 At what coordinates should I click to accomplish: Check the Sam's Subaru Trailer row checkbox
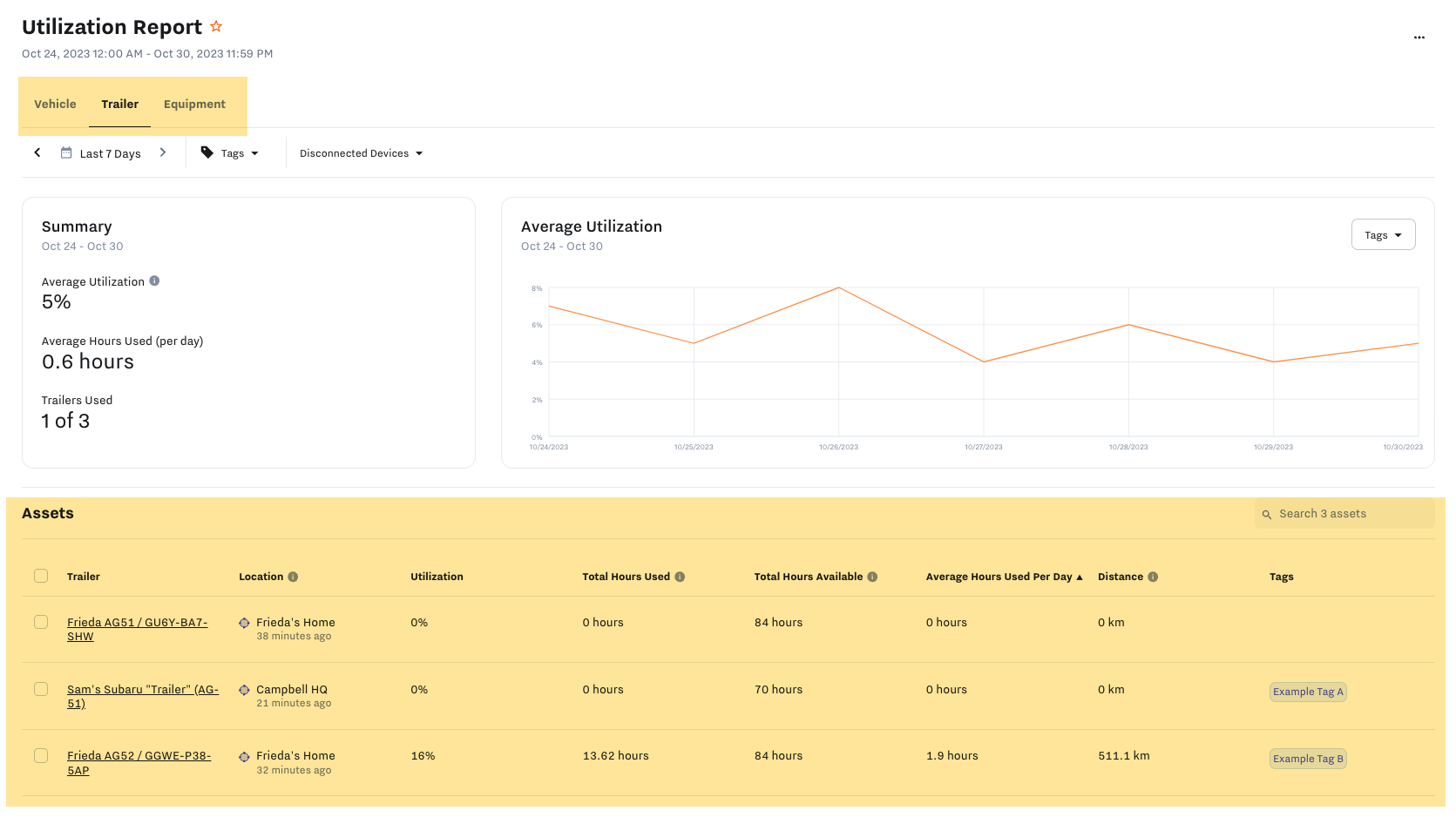pos(41,689)
